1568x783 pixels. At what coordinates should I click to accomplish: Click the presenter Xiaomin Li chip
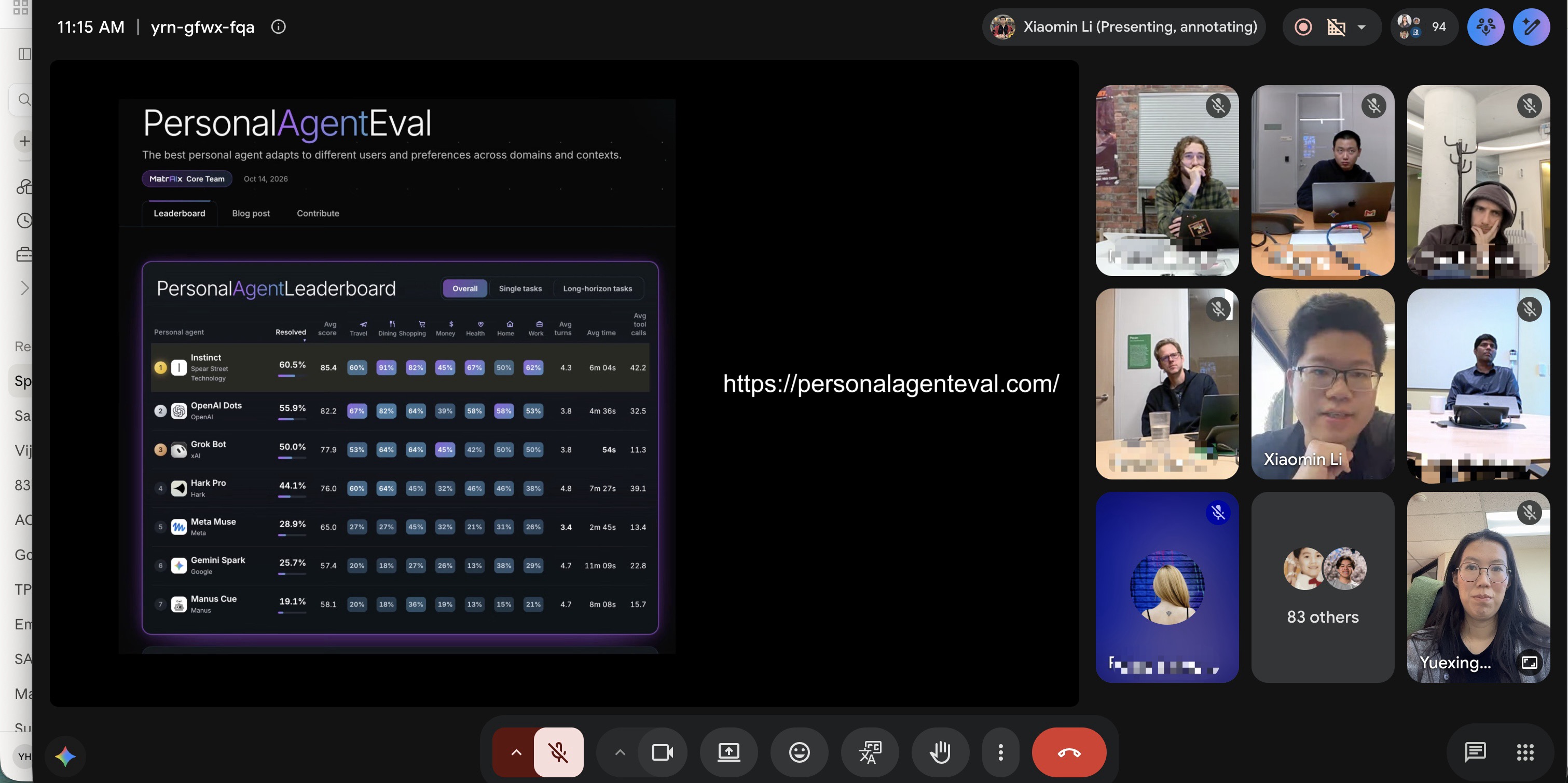pos(1124,27)
